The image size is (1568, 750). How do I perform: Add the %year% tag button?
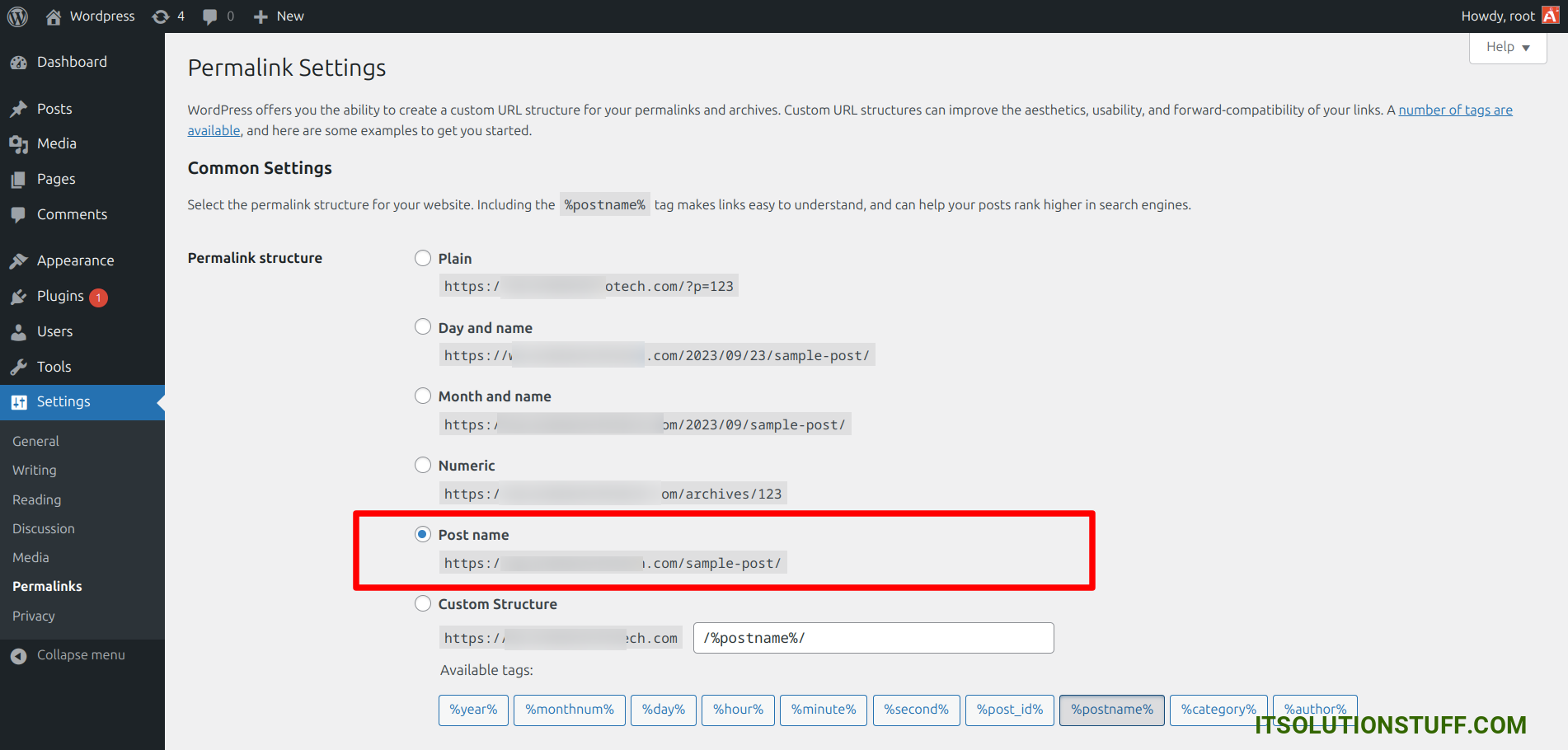pos(473,710)
